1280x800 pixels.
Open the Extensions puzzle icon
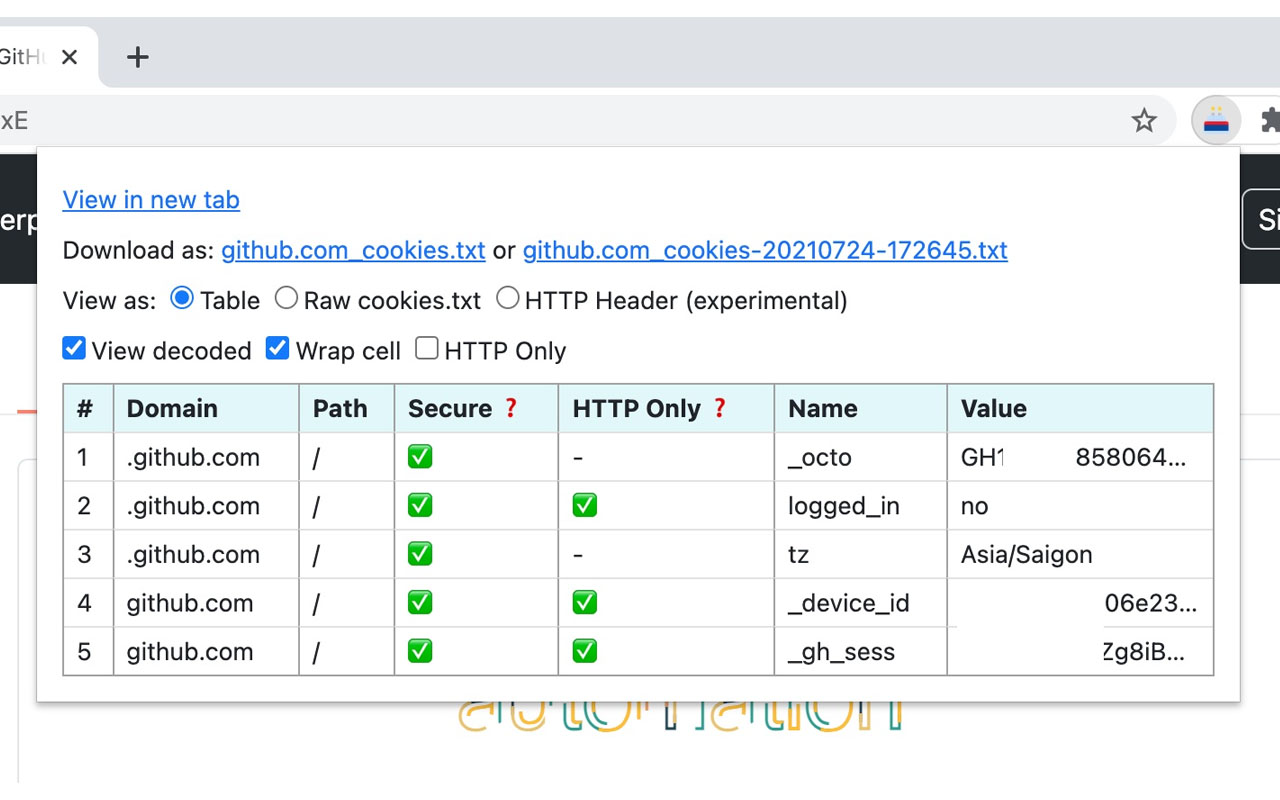click(x=1270, y=121)
